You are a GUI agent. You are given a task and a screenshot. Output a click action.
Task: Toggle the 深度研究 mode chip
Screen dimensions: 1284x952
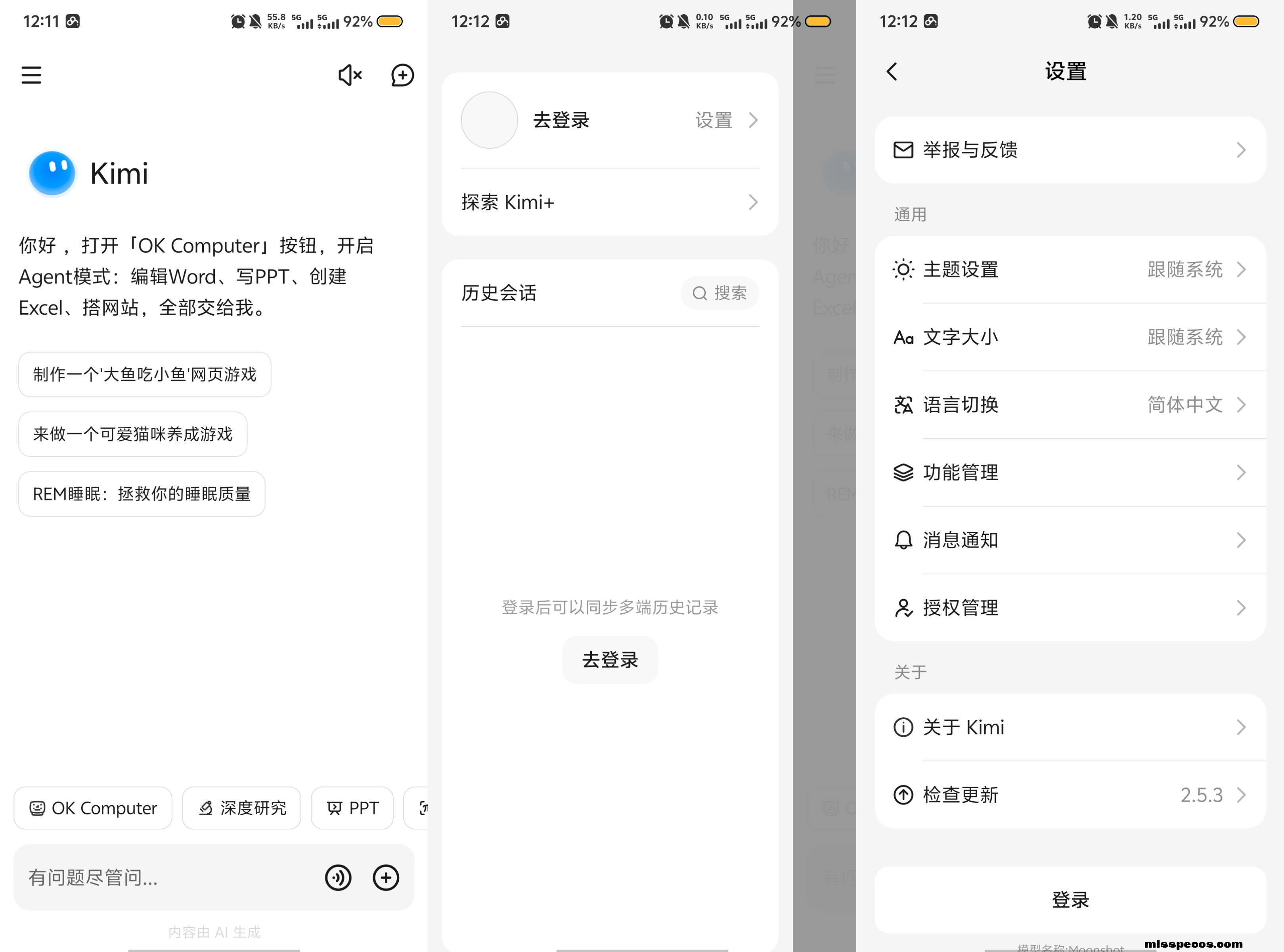pyautogui.click(x=241, y=808)
